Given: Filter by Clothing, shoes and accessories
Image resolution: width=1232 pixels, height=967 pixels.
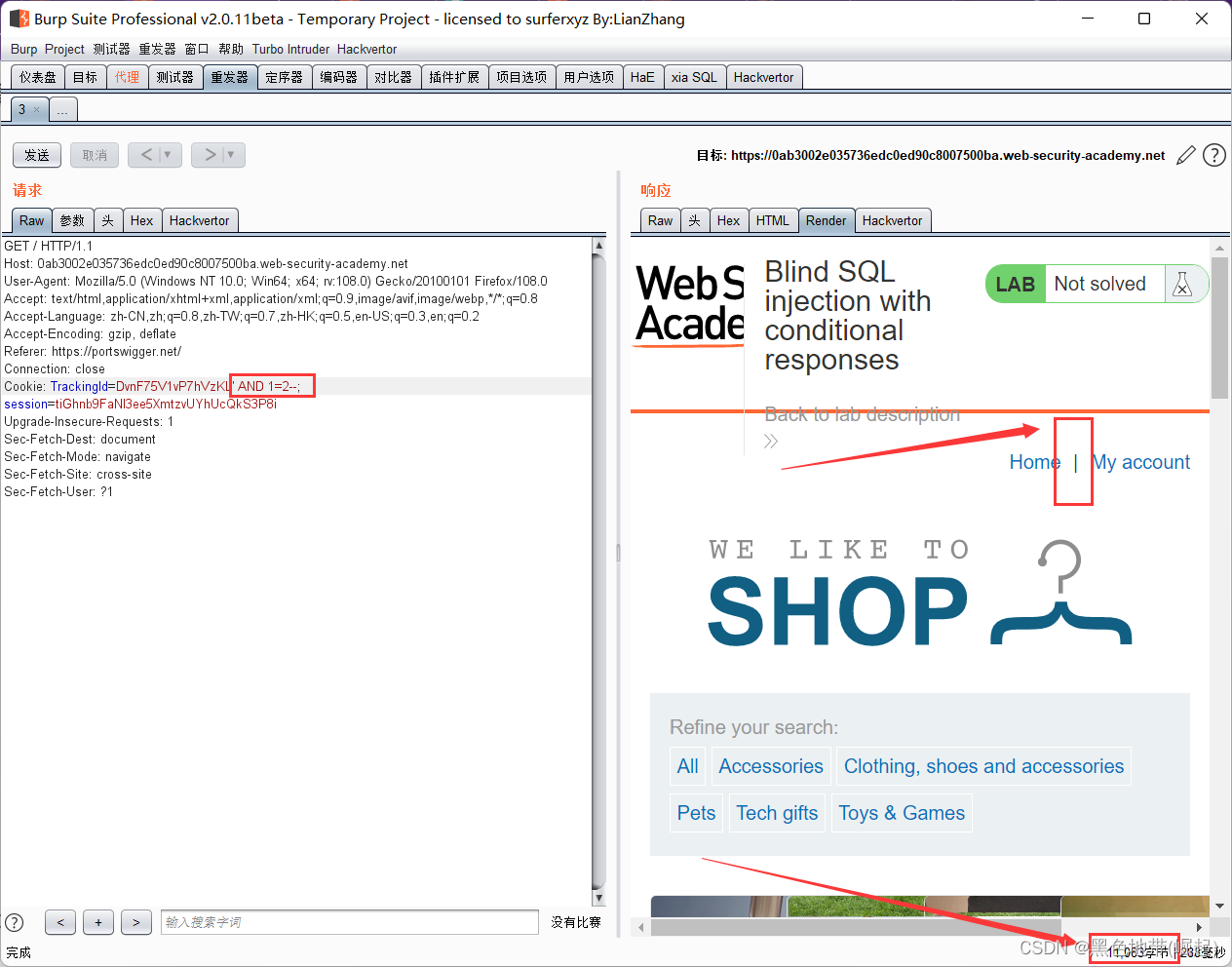Looking at the screenshot, I should pyautogui.click(x=983, y=766).
